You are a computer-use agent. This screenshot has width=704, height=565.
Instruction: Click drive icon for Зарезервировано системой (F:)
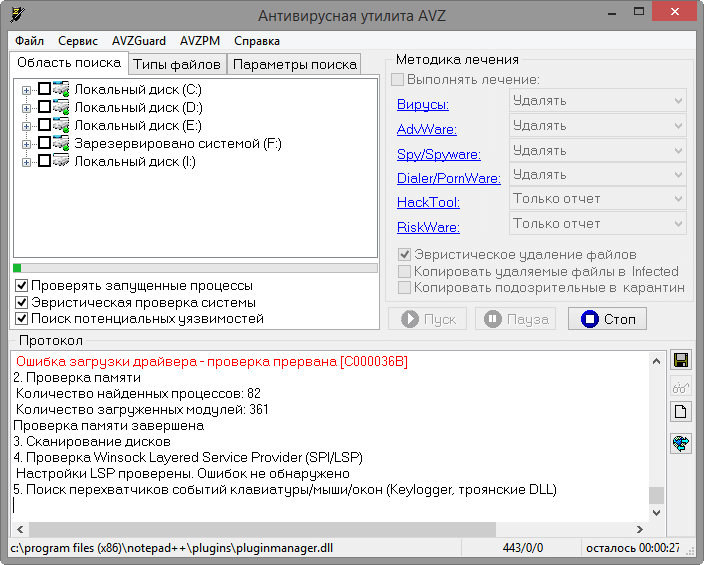61,143
